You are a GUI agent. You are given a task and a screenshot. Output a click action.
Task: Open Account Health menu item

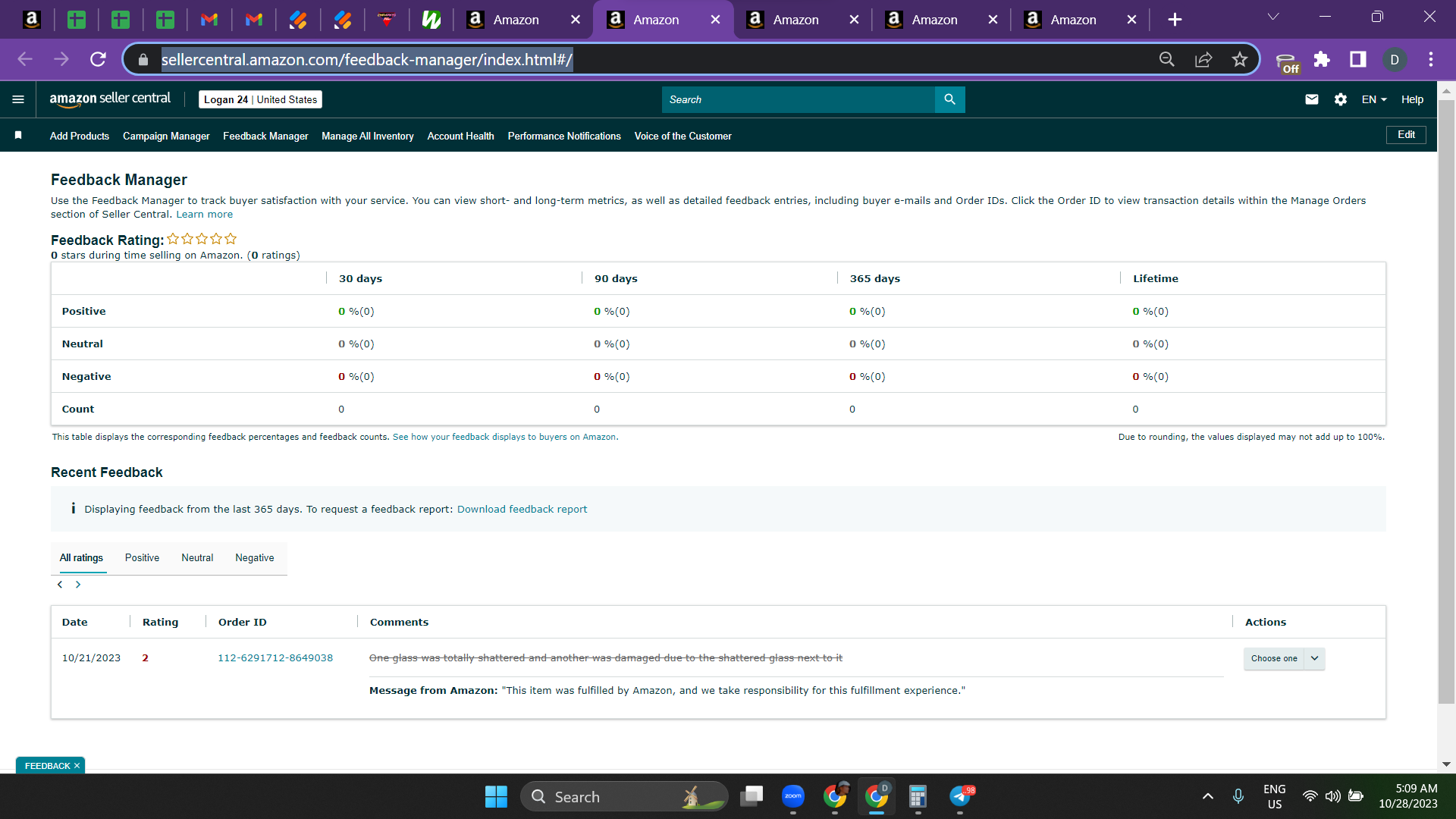460,136
